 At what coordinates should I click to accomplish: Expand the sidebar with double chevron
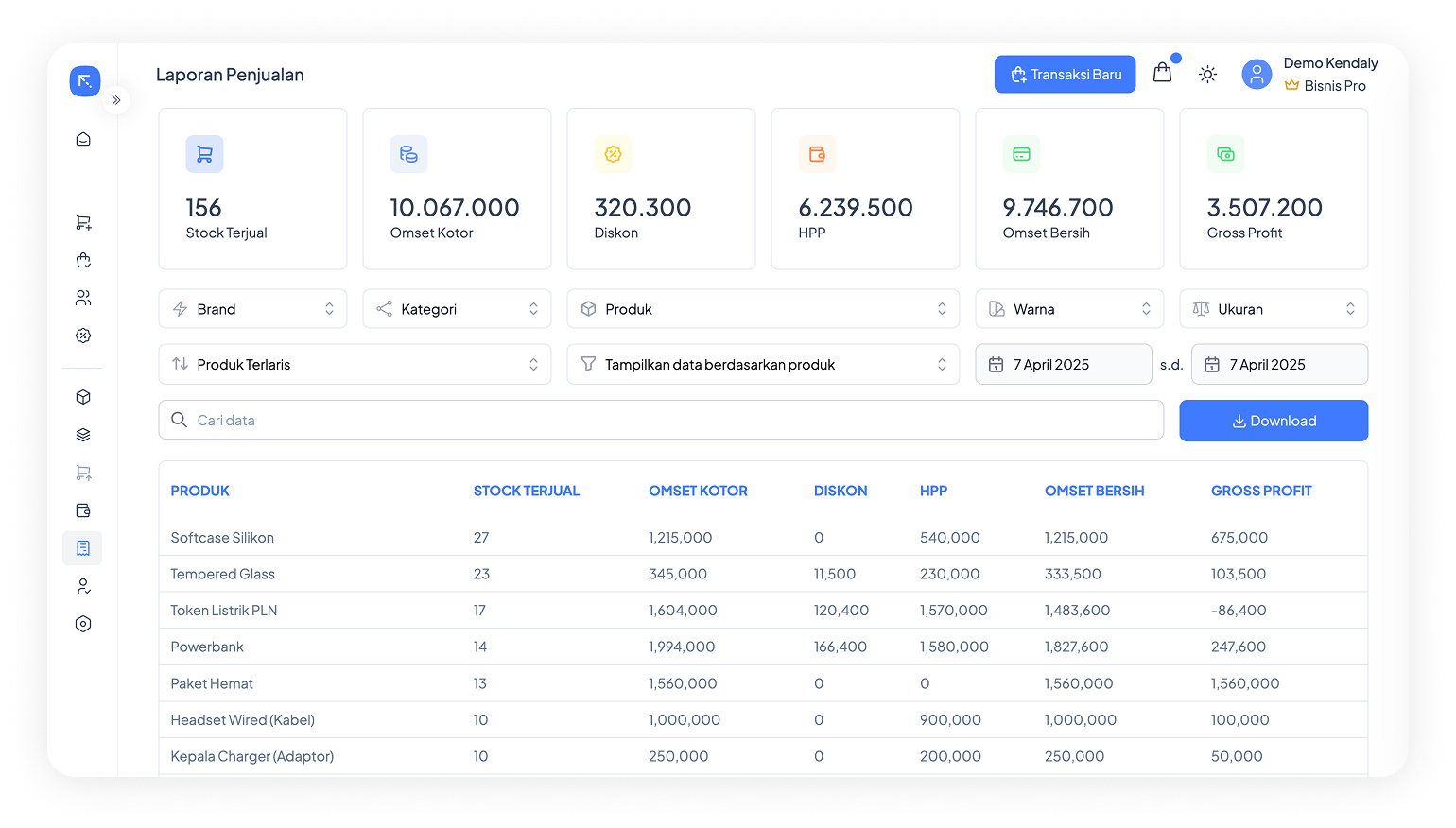pyautogui.click(x=116, y=100)
